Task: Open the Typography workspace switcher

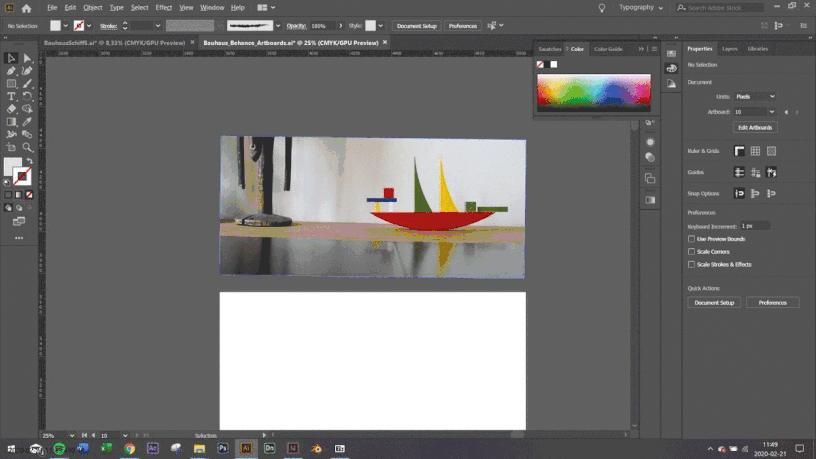Action: tap(641, 8)
